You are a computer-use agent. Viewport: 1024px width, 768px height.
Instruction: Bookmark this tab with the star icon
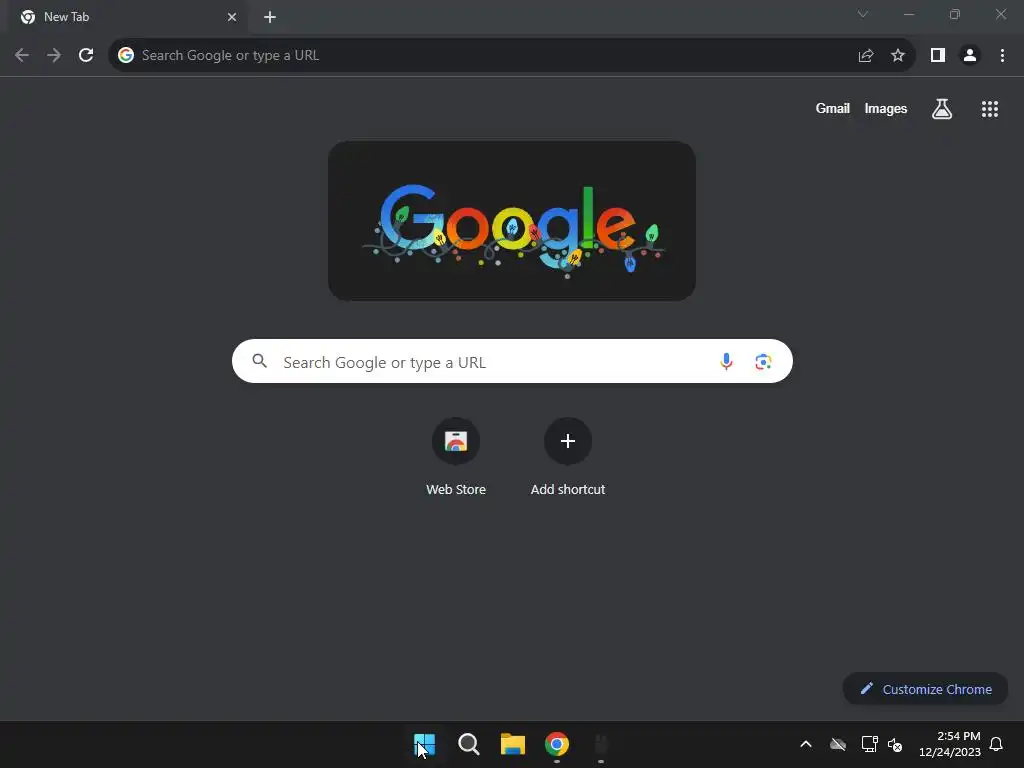pos(898,55)
